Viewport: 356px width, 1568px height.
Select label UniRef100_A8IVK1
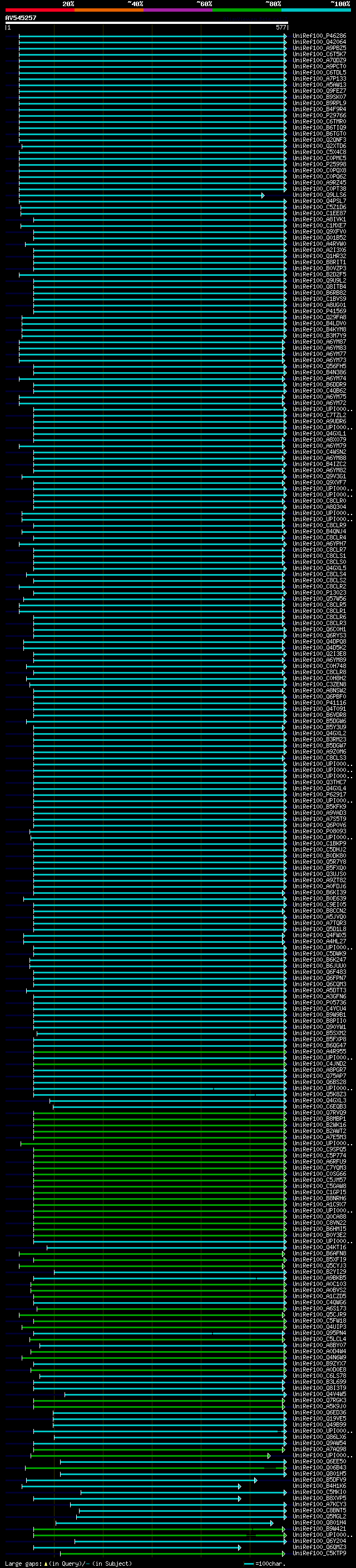tap(319, 219)
